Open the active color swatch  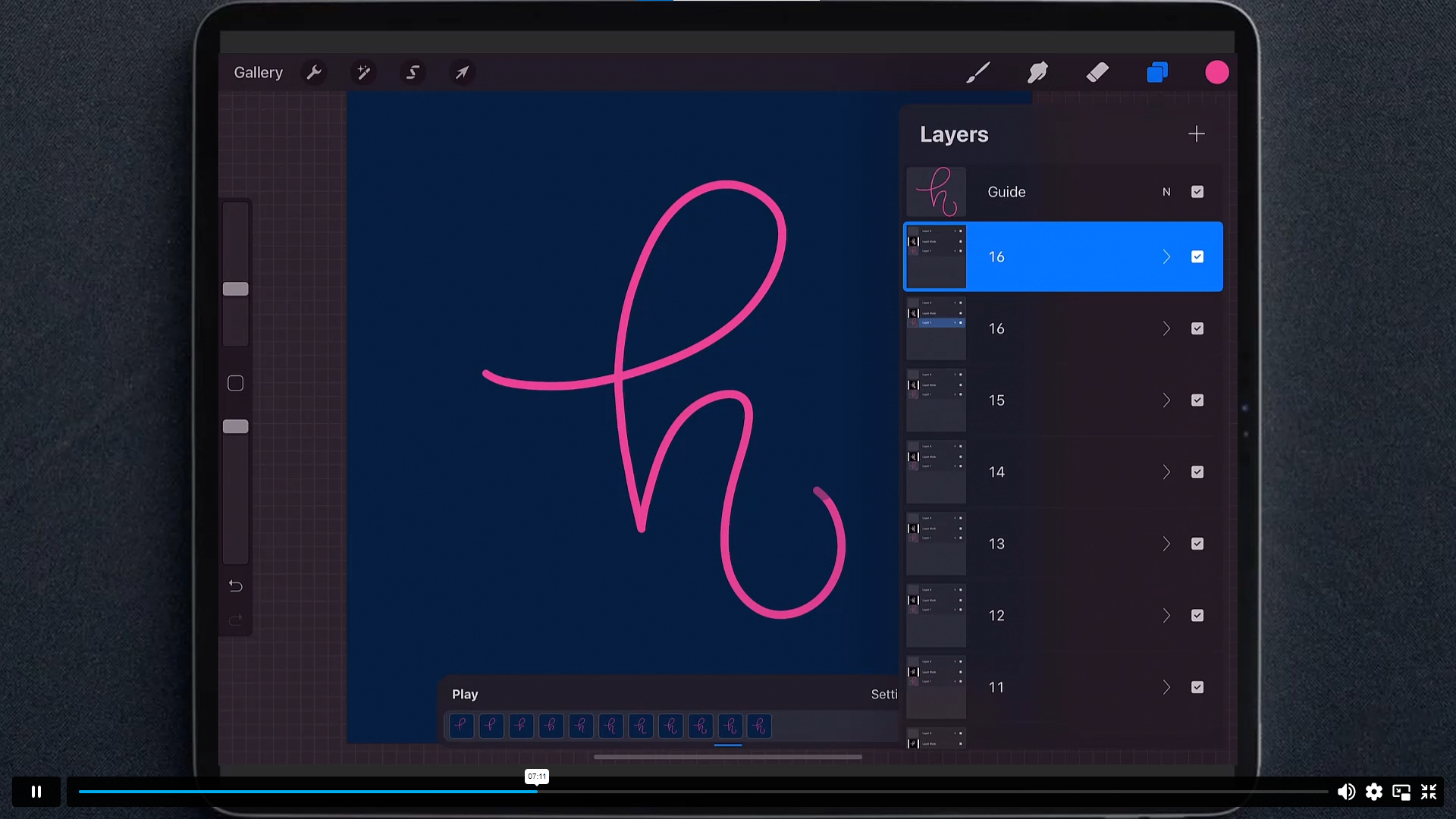[x=1216, y=72]
